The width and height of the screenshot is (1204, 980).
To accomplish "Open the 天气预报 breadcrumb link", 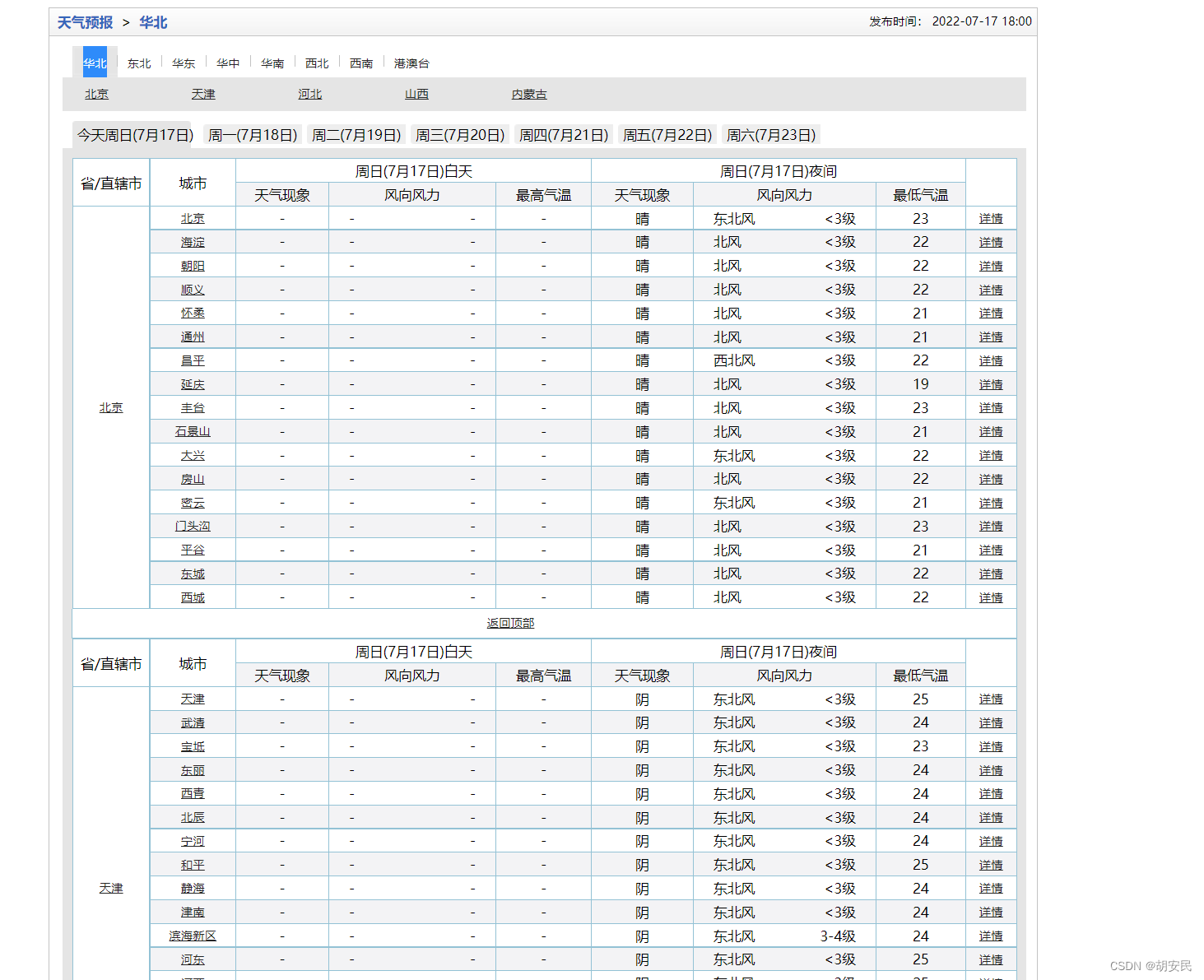I will (85, 22).
